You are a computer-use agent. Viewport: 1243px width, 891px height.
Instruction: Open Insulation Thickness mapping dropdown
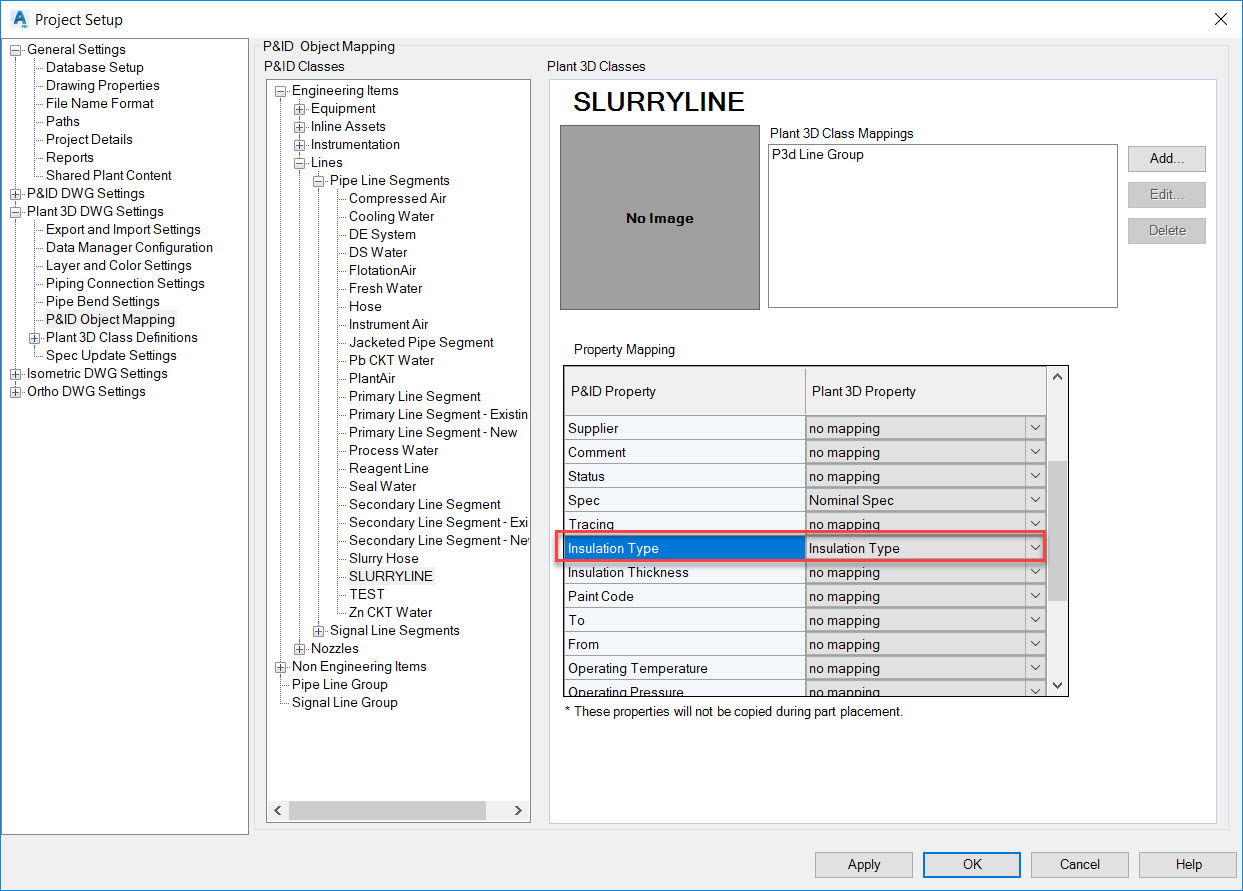[x=1035, y=572]
